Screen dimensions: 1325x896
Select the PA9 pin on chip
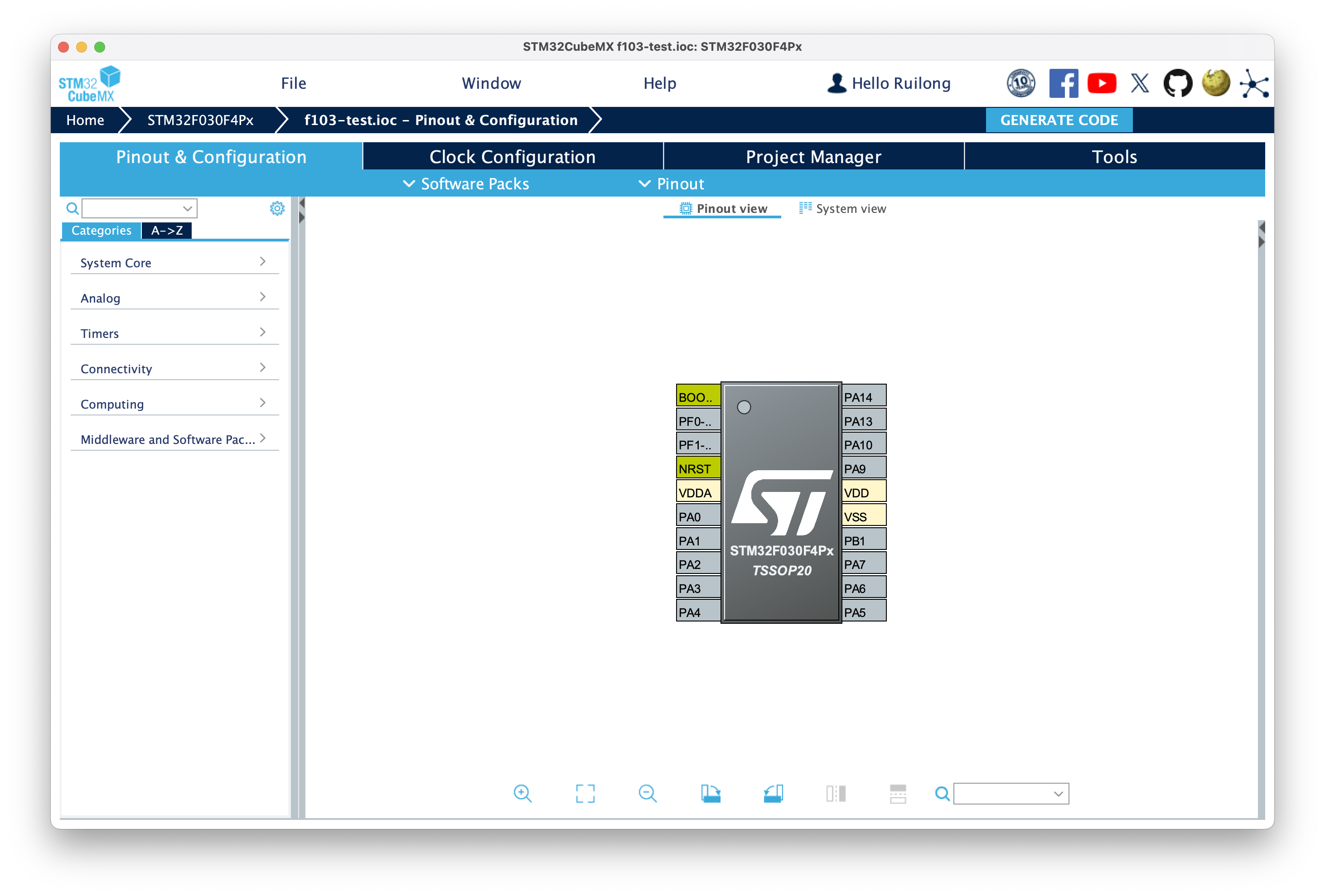[x=864, y=468]
